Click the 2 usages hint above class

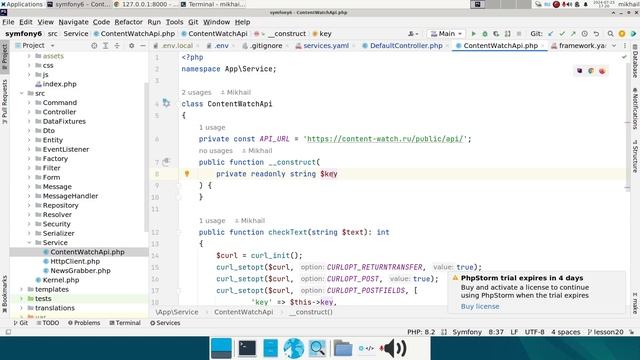196,92
